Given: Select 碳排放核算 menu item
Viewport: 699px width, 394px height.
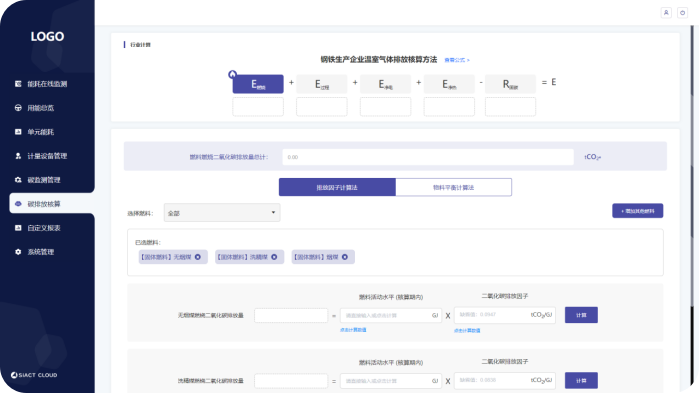Looking at the screenshot, I should 52,204.
